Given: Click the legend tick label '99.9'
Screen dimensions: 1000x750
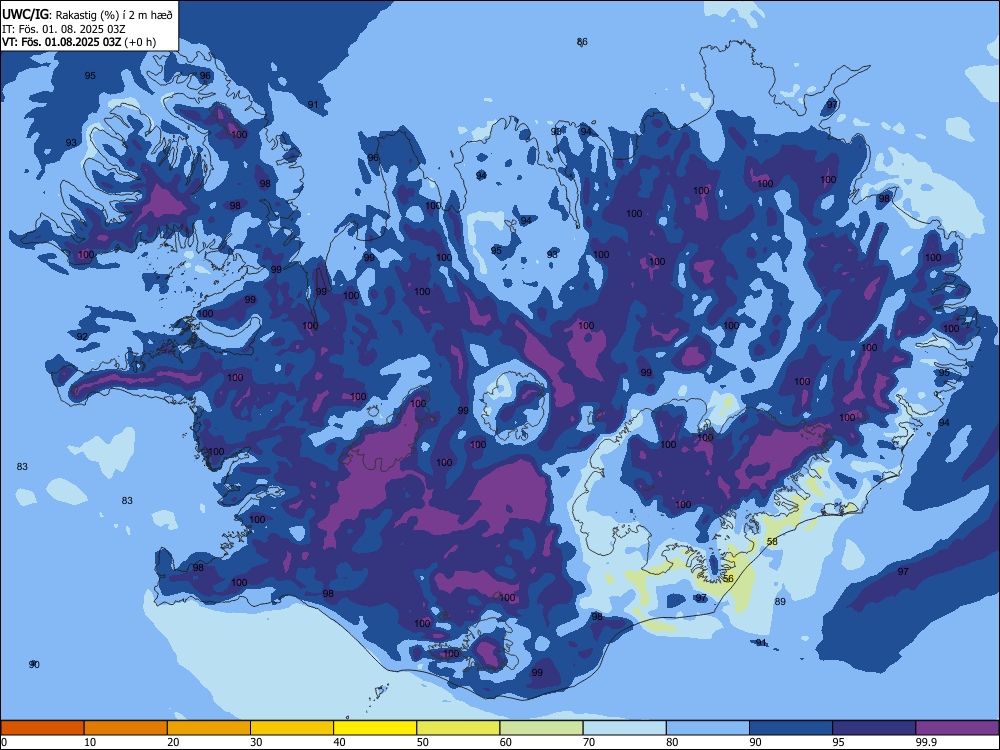Looking at the screenshot, I should tap(925, 742).
